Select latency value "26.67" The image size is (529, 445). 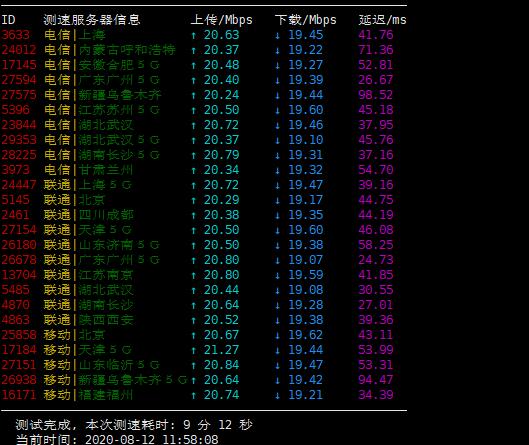(376, 80)
